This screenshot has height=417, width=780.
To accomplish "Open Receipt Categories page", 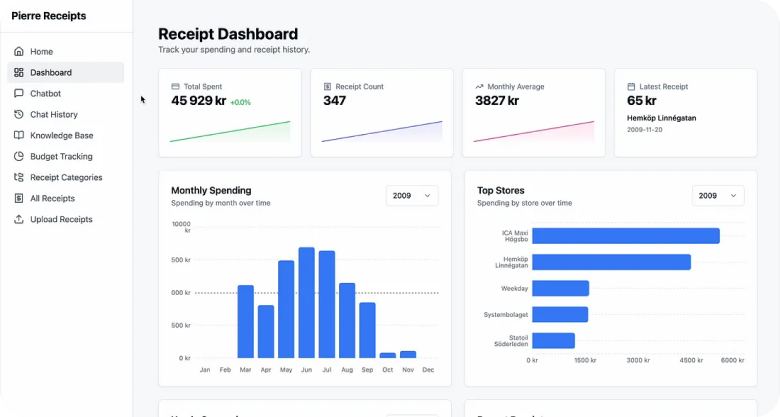I will [66, 177].
